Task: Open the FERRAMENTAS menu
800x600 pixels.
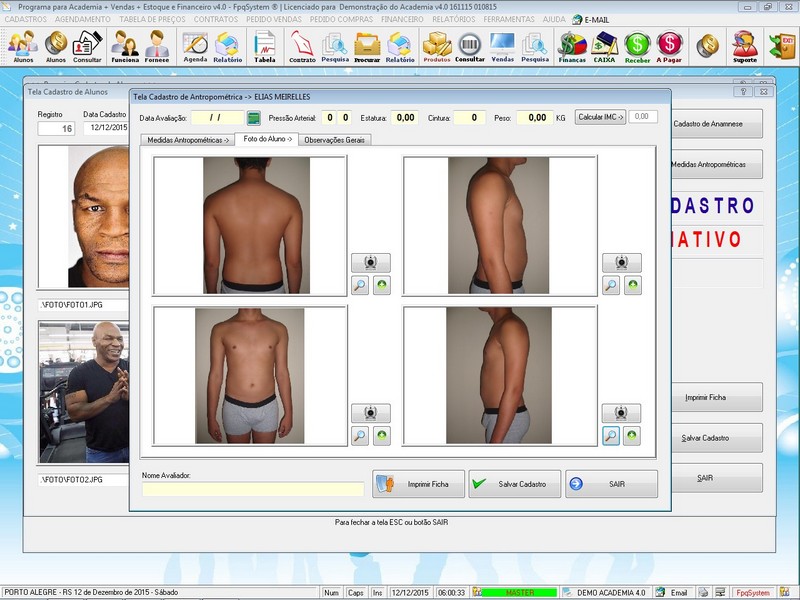Action: (509, 19)
